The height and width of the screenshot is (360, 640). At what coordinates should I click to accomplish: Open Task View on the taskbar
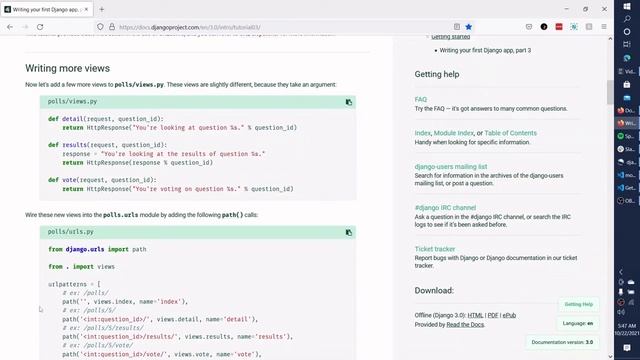(627, 44)
